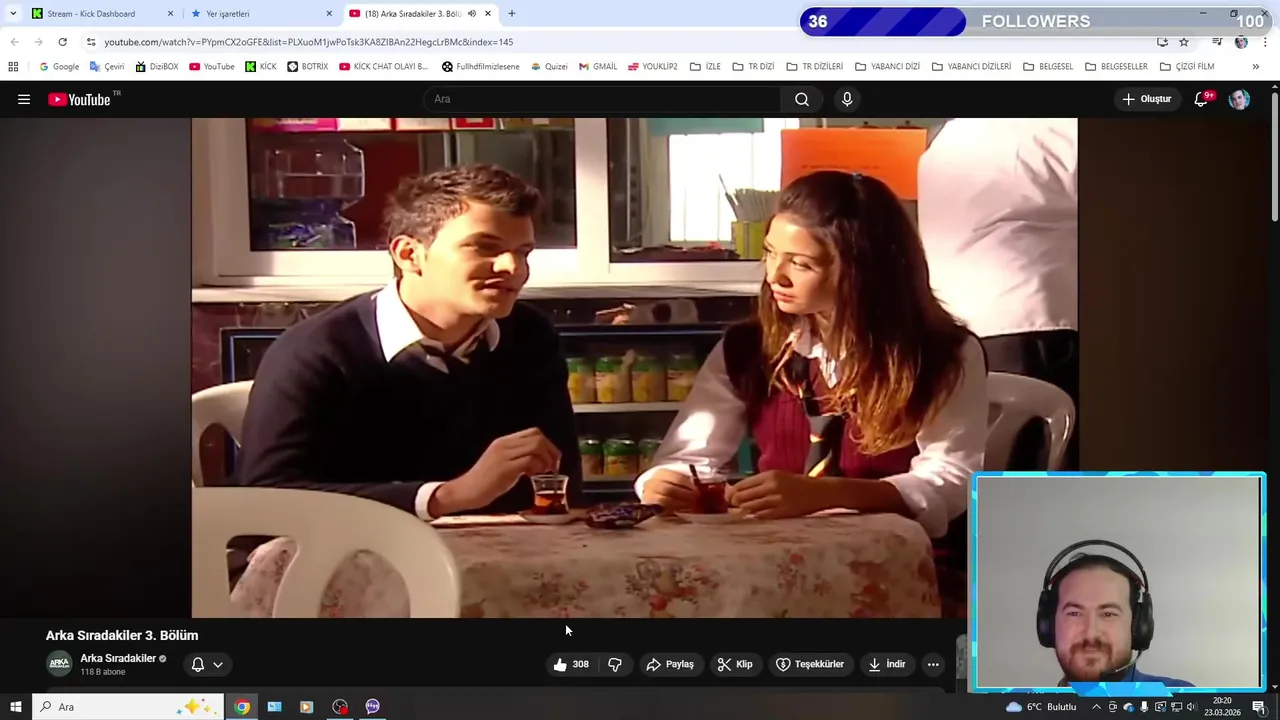View site information icon in address bar
This screenshot has width=1280, height=720.
click(91, 42)
